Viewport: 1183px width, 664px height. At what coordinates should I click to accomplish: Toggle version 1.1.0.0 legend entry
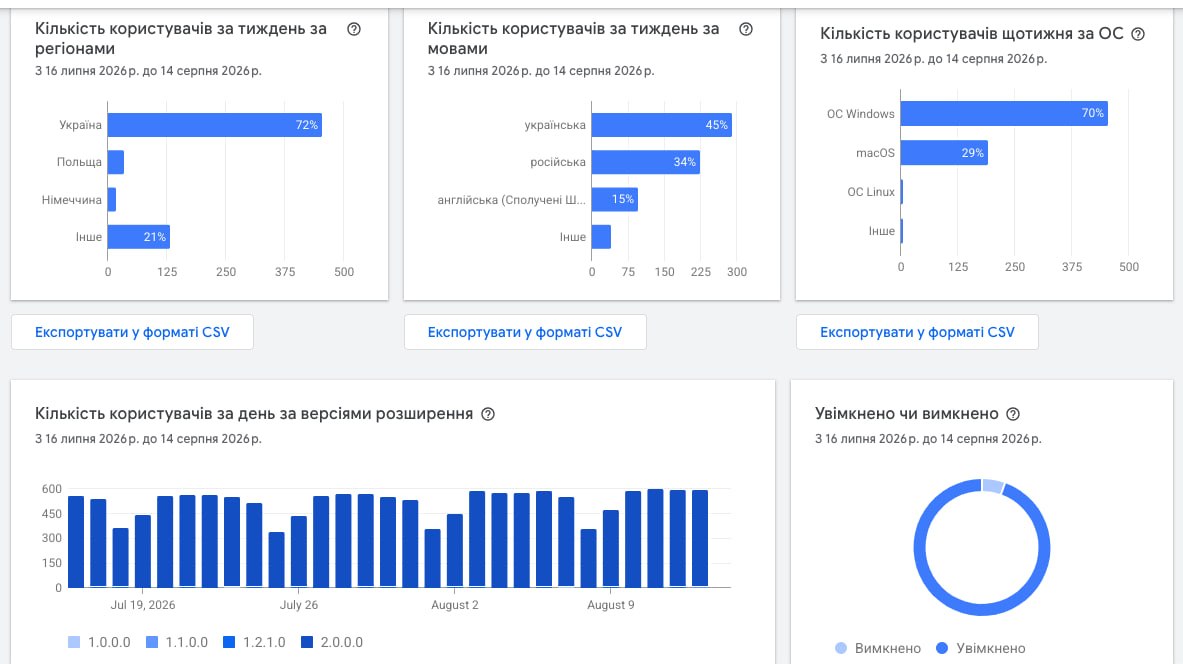point(177,642)
